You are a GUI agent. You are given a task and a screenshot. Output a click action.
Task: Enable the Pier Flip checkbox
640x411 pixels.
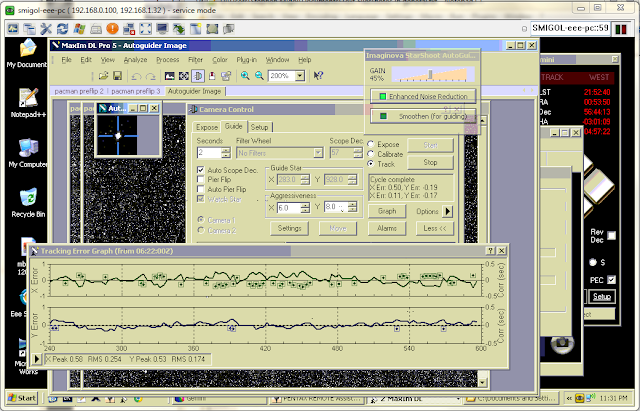[x=201, y=180]
